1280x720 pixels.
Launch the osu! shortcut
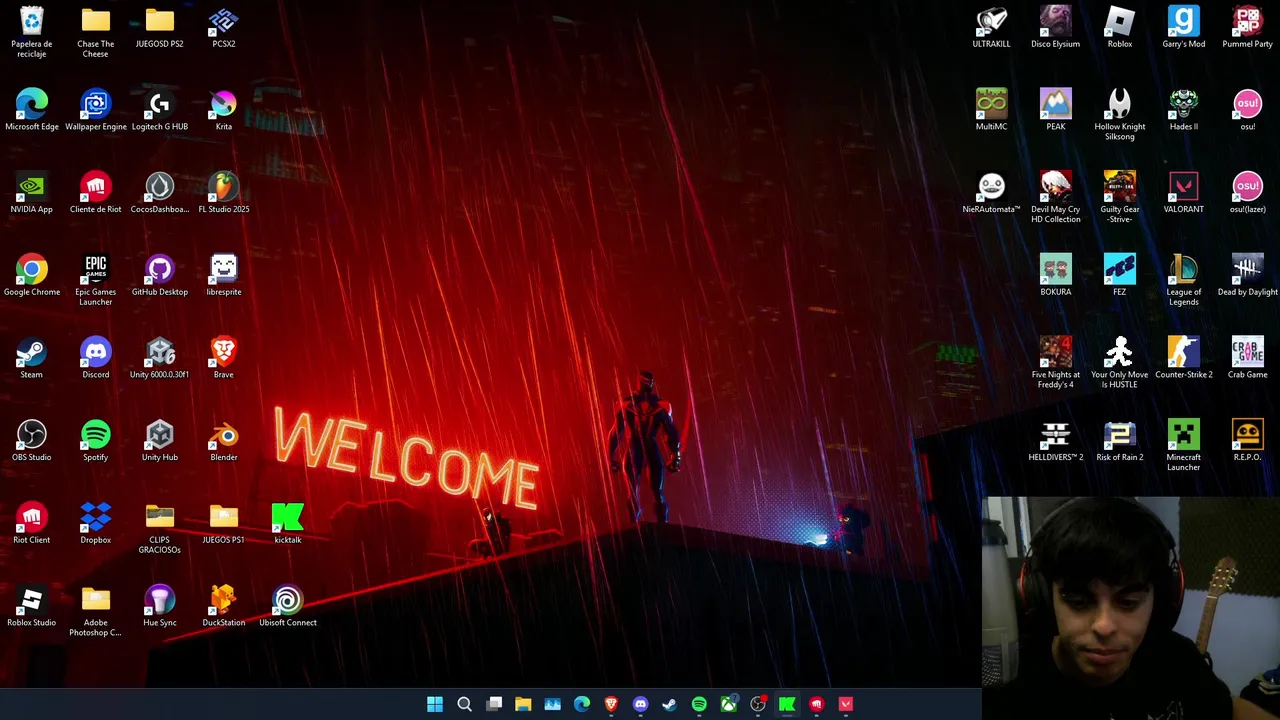1248,110
